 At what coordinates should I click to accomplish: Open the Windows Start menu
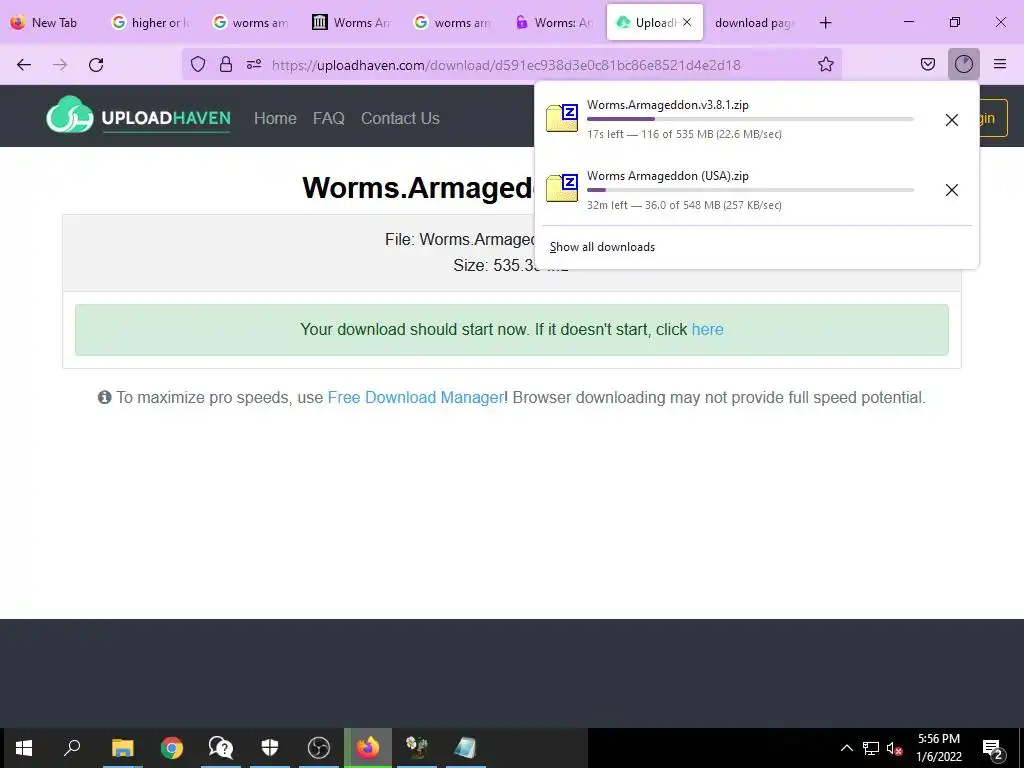(24, 747)
